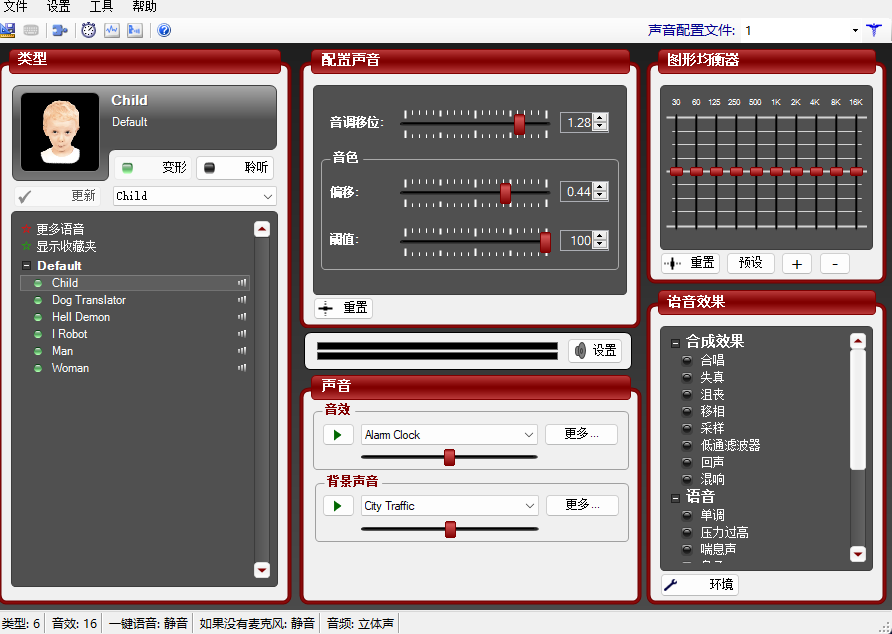
Task: Open the 设置 menu
Action: pos(57,7)
